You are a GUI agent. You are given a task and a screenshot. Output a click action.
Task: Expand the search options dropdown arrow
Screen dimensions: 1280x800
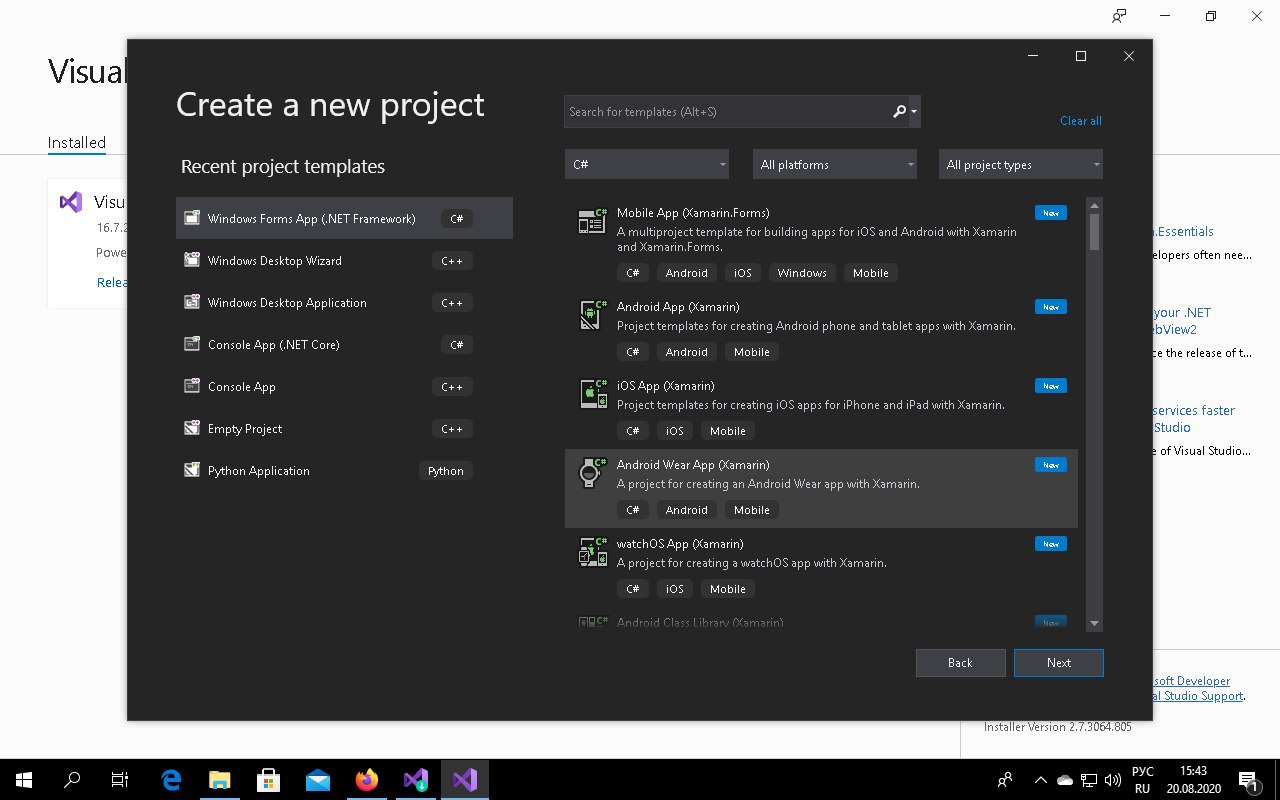coord(914,112)
